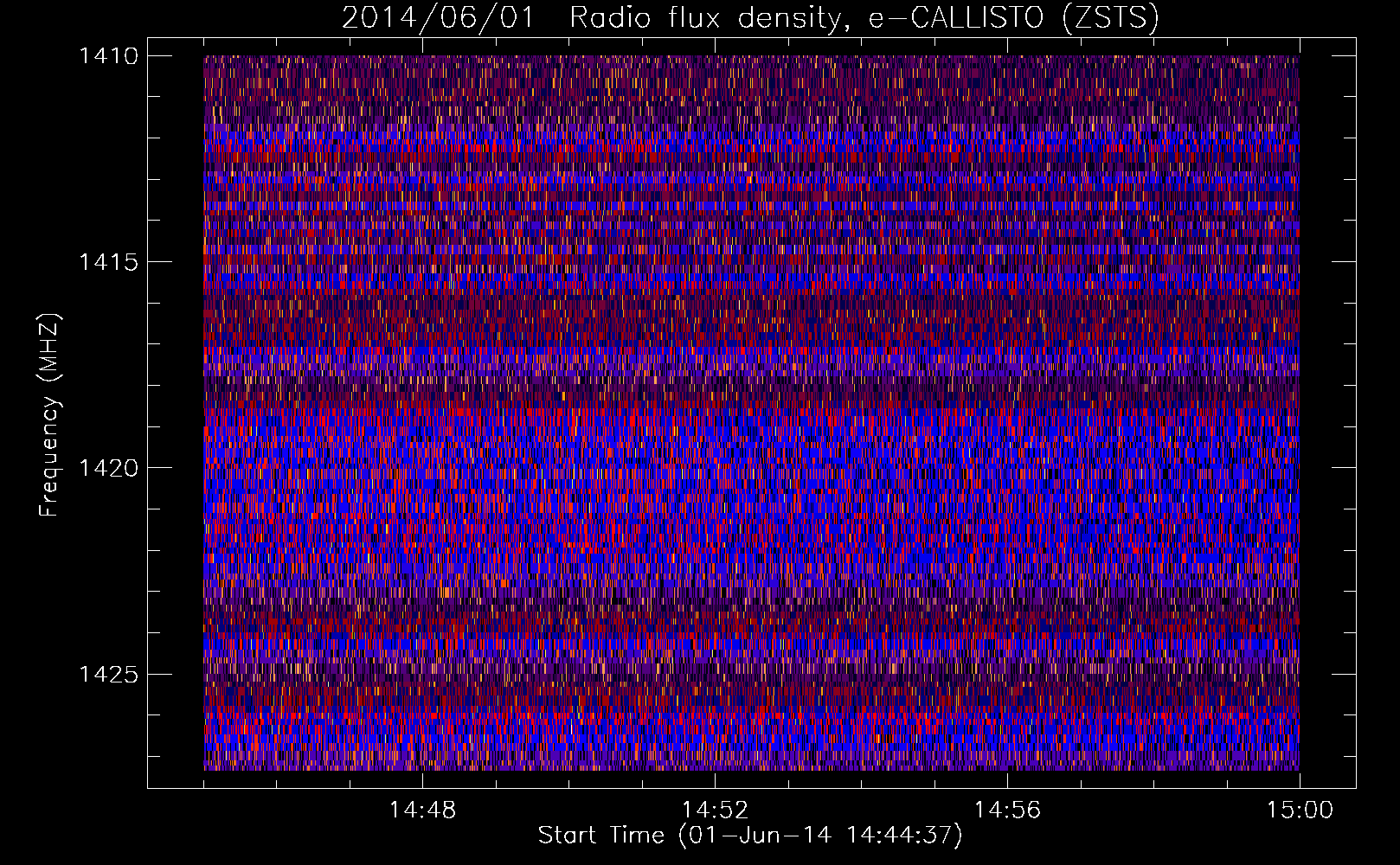1400x865 pixels.
Task: Click the 'Start Time (01-Jun-14 14:44:37)' label
Action: tap(750, 836)
